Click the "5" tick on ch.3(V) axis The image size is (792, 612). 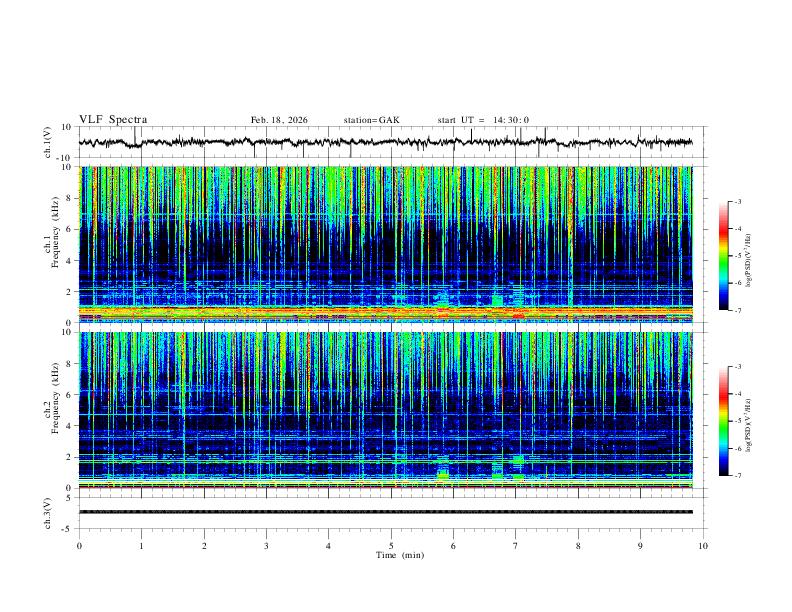(70, 497)
